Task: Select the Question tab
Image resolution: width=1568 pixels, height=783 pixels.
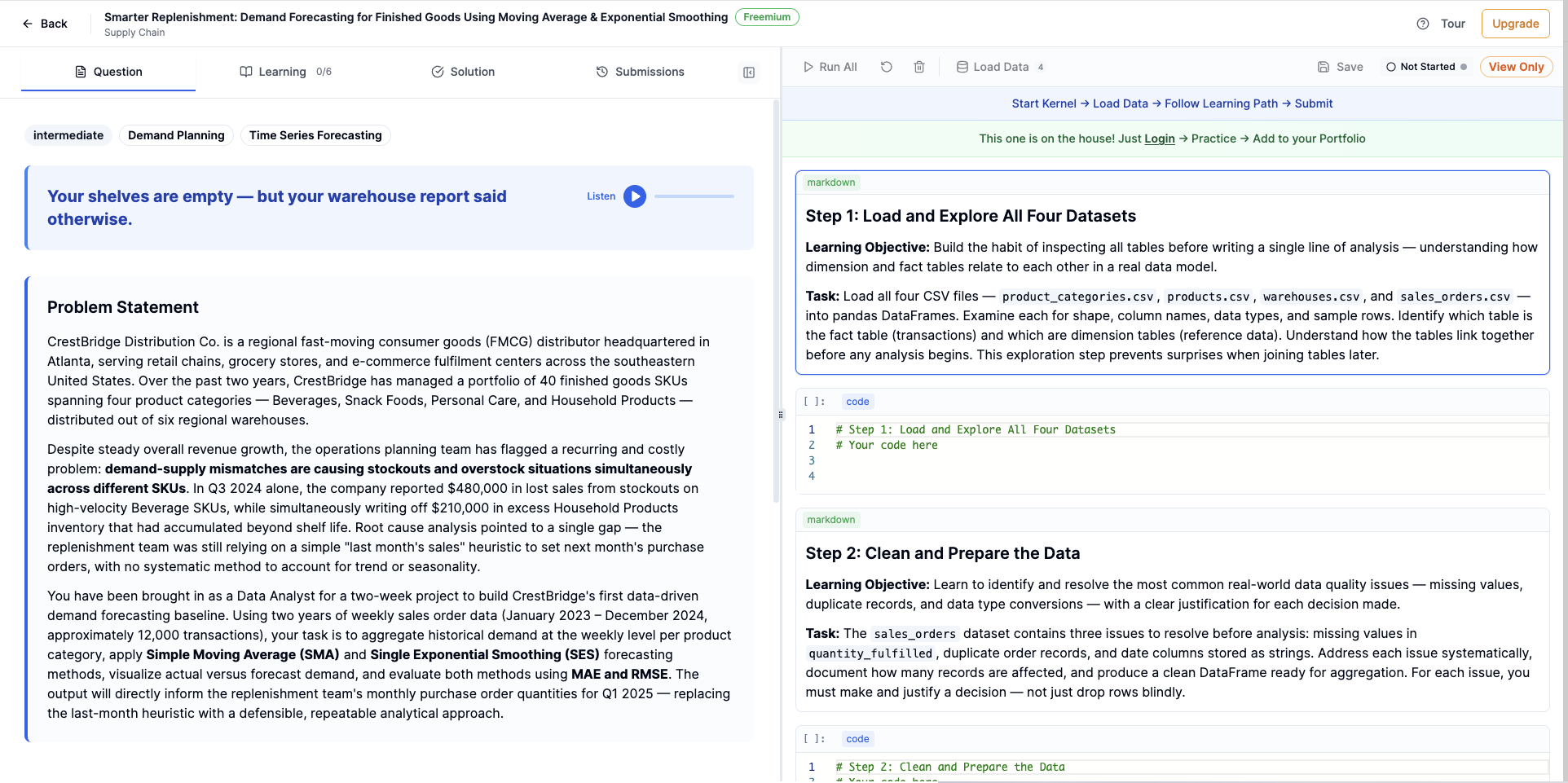Action: pyautogui.click(x=108, y=72)
